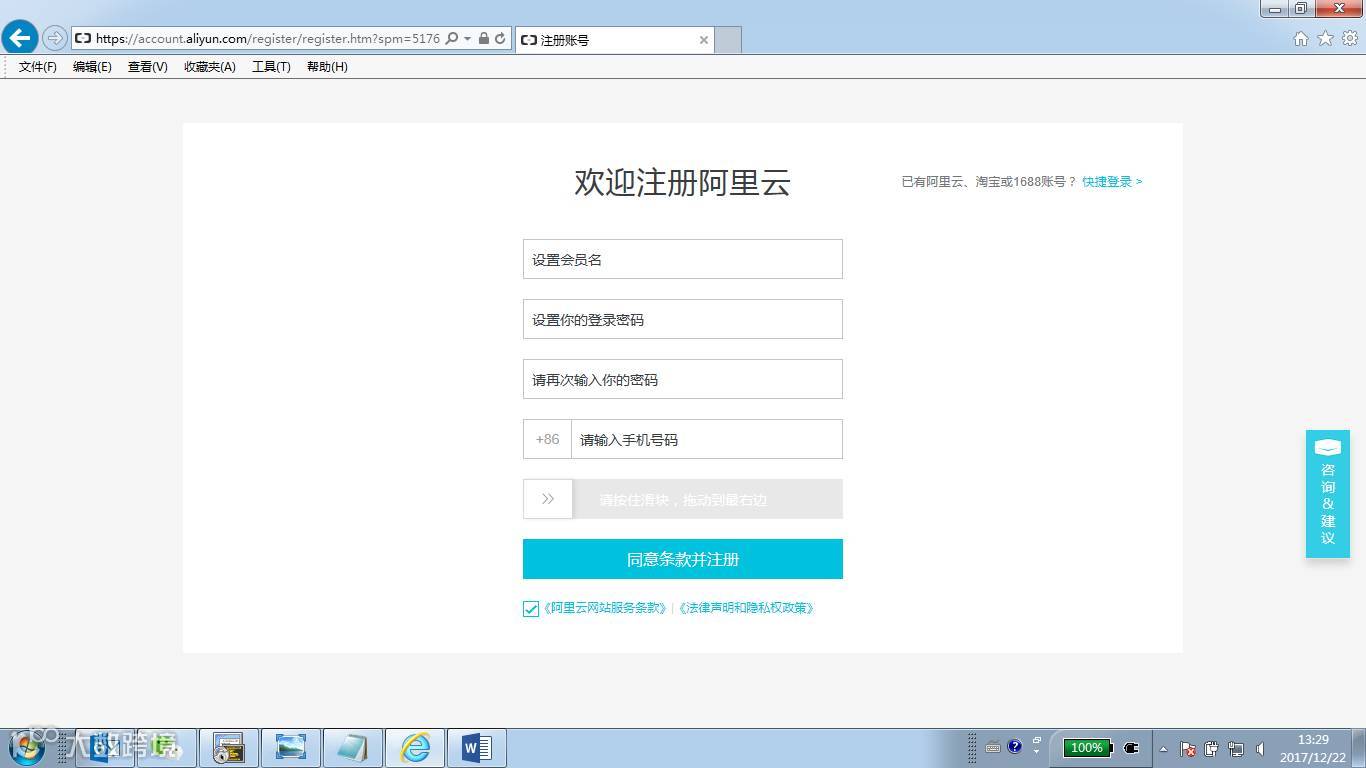Open the 帮助(H) menu
The width and height of the screenshot is (1366, 768).
coord(327,67)
